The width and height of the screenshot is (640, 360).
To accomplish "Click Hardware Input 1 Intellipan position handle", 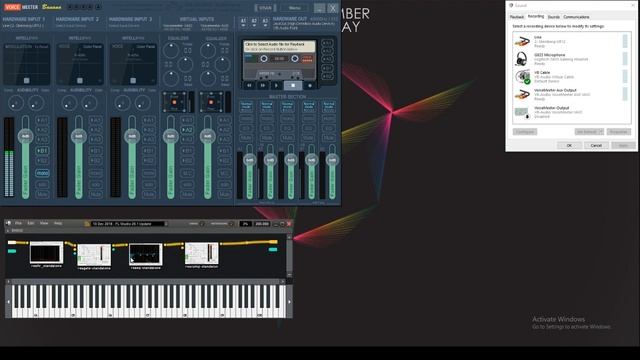I will point(27,80).
